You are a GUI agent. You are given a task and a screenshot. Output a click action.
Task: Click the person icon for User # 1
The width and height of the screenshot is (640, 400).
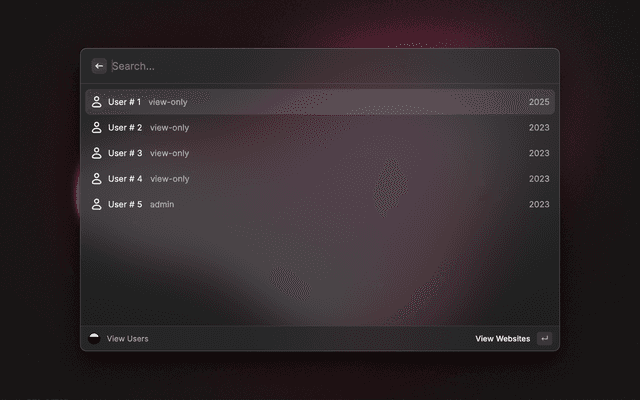click(x=97, y=102)
